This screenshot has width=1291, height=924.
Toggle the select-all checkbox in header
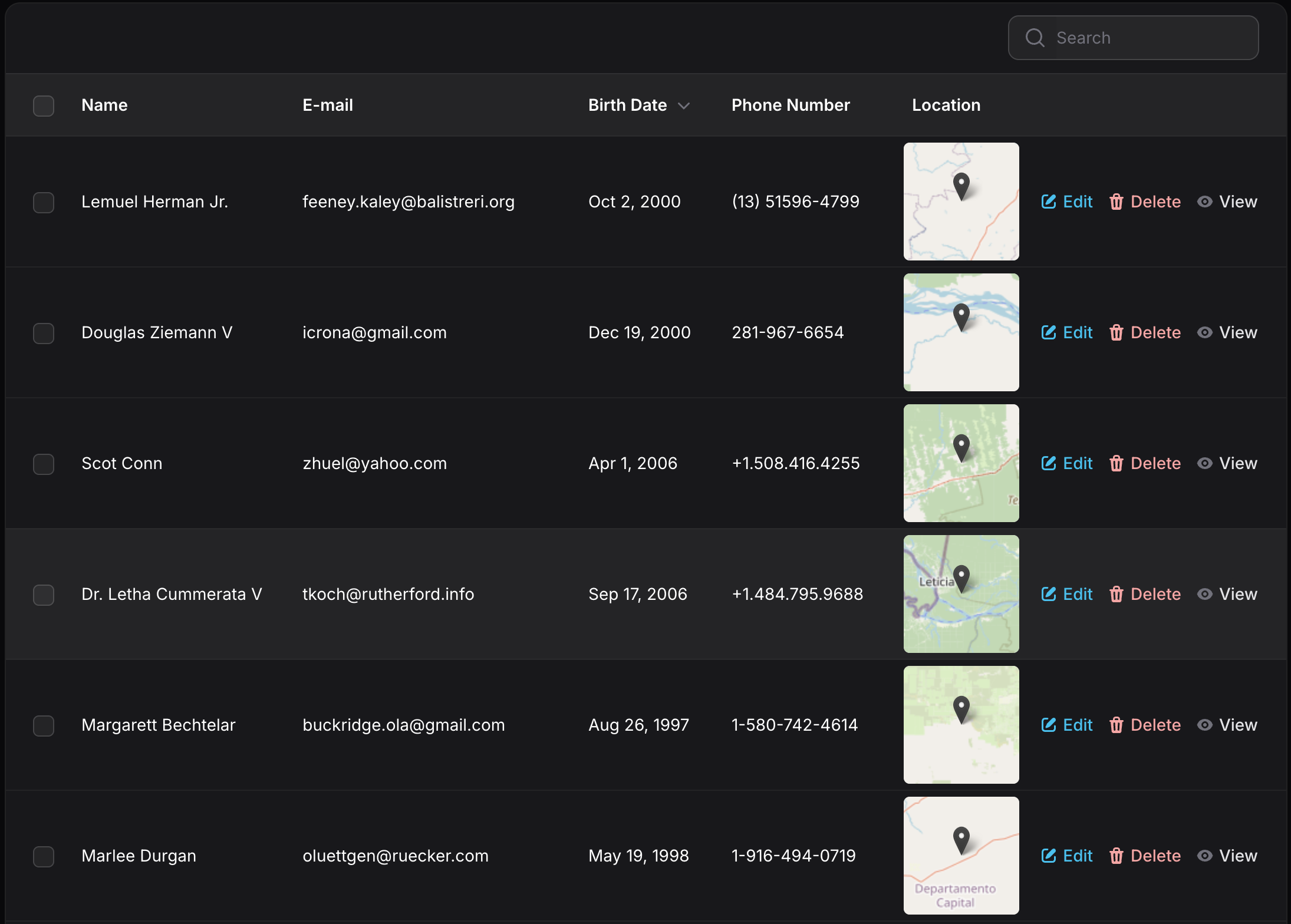pyautogui.click(x=44, y=106)
